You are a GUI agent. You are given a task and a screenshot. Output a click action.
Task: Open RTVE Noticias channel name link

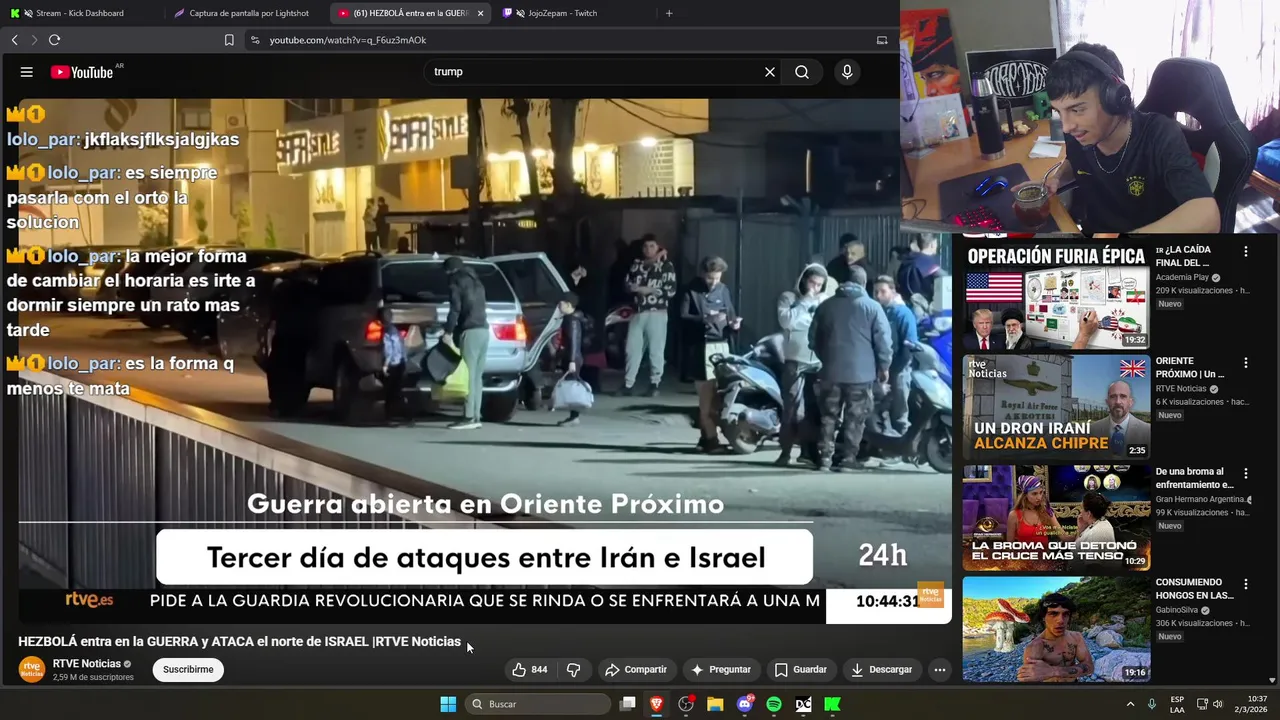(x=87, y=664)
